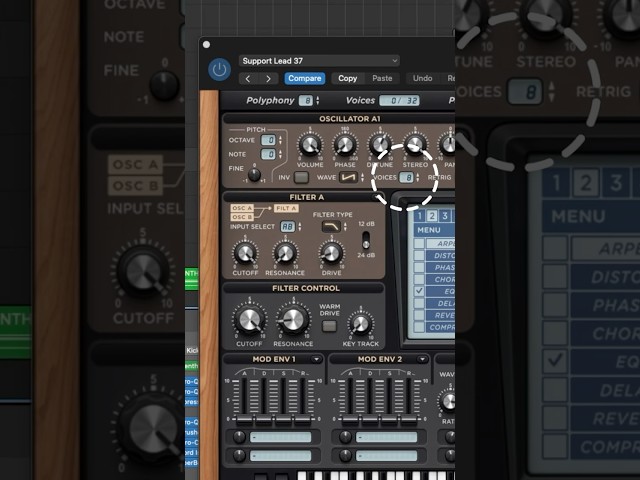Click the lower small knob under Mod Env 2
Image resolution: width=640 pixels, height=480 pixels.
point(345,455)
